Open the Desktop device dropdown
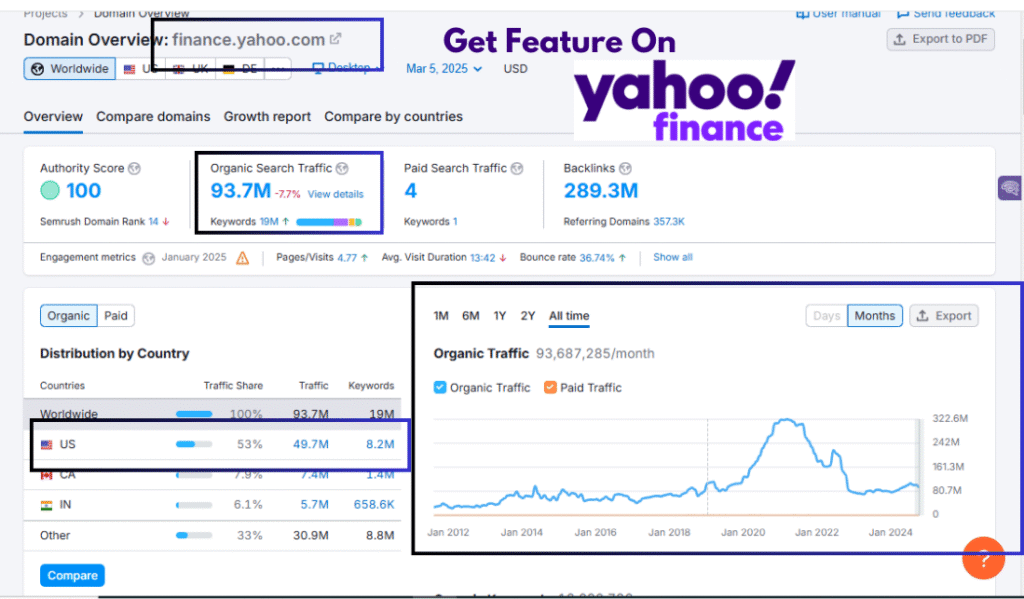This screenshot has width=1024, height=599. (345, 68)
